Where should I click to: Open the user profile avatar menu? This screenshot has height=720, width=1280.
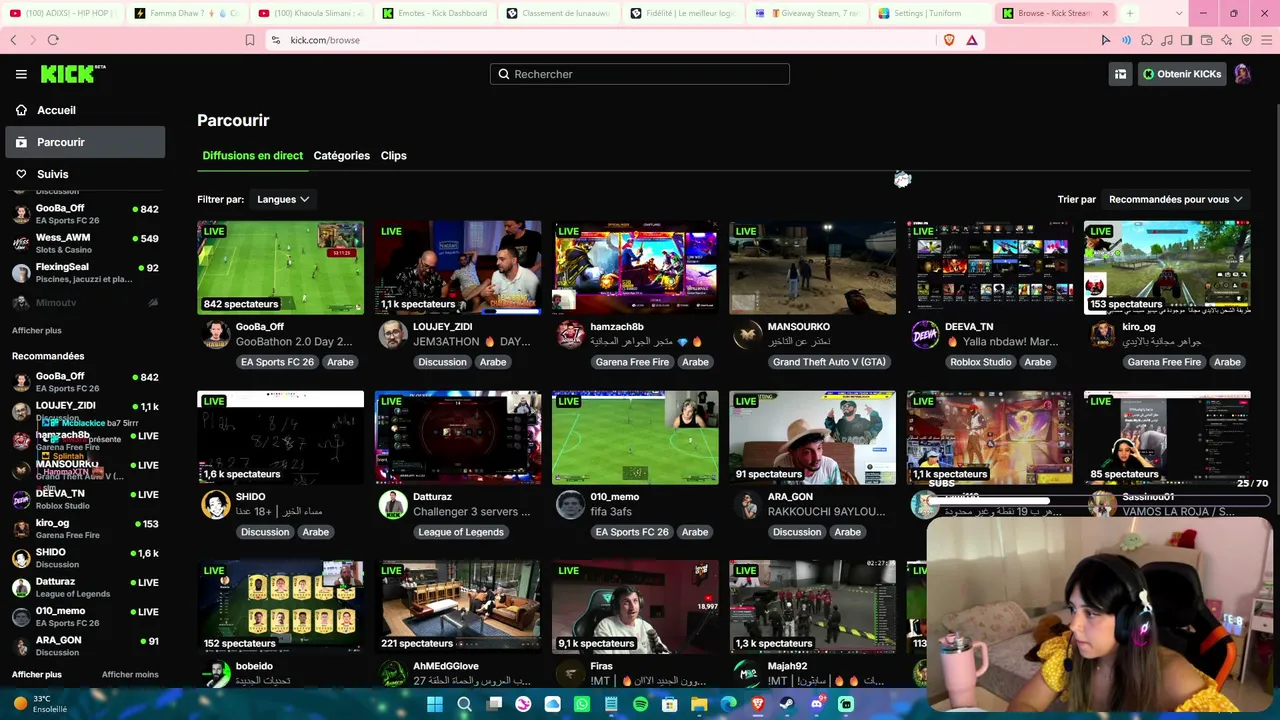pyautogui.click(x=1242, y=74)
